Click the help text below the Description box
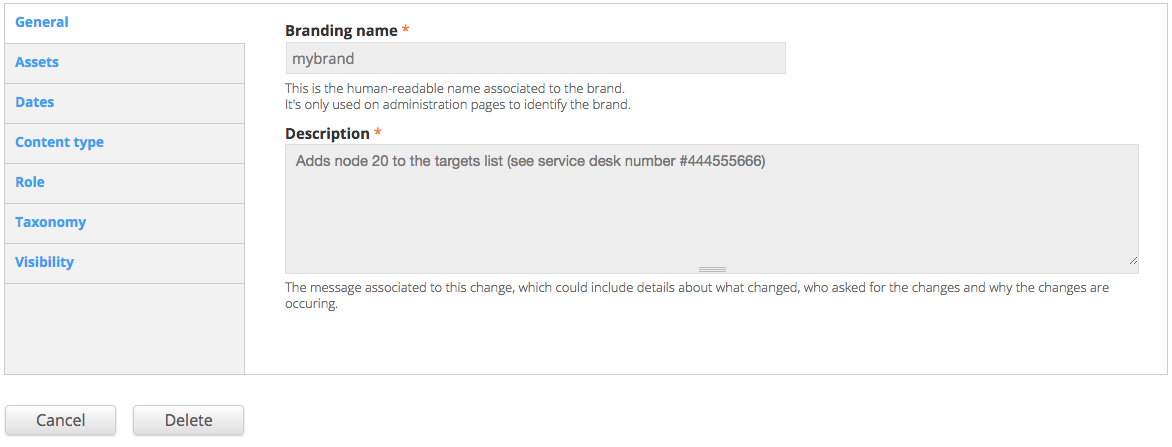Image resolution: width=1172 pixels, height=447 pixels. click(697, 296)
